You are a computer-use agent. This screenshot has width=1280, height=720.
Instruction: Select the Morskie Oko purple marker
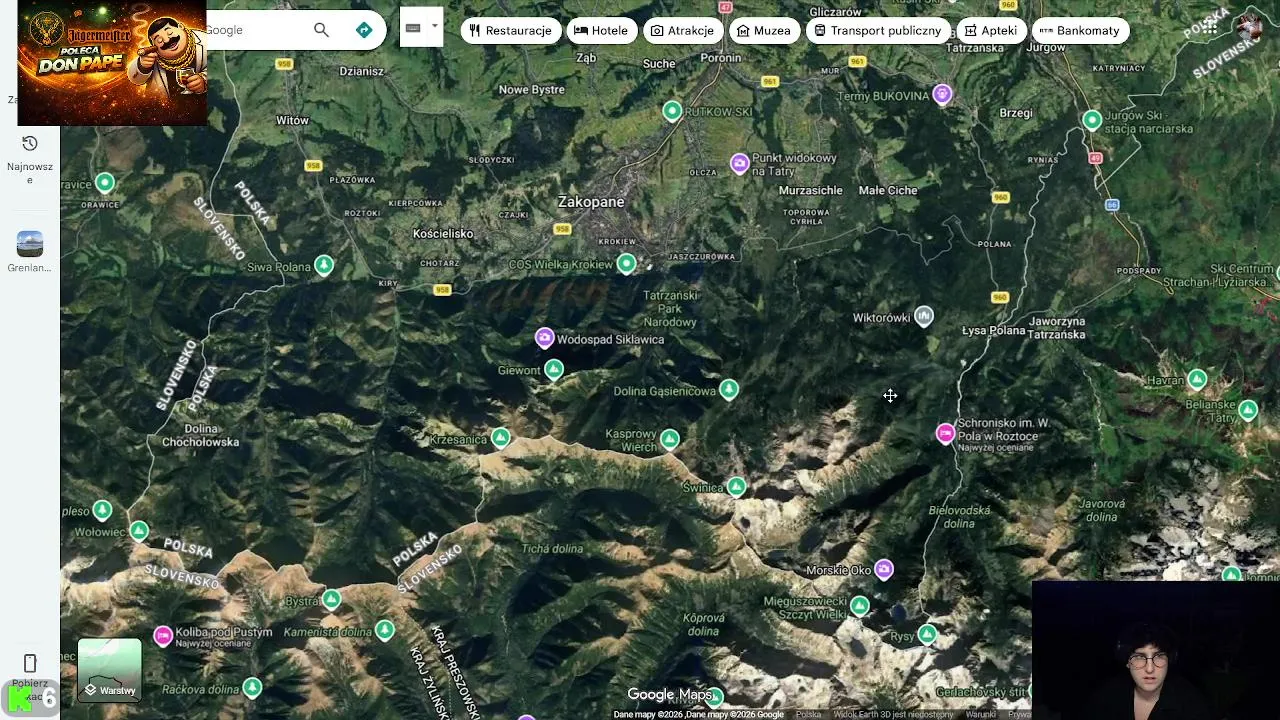883,569
